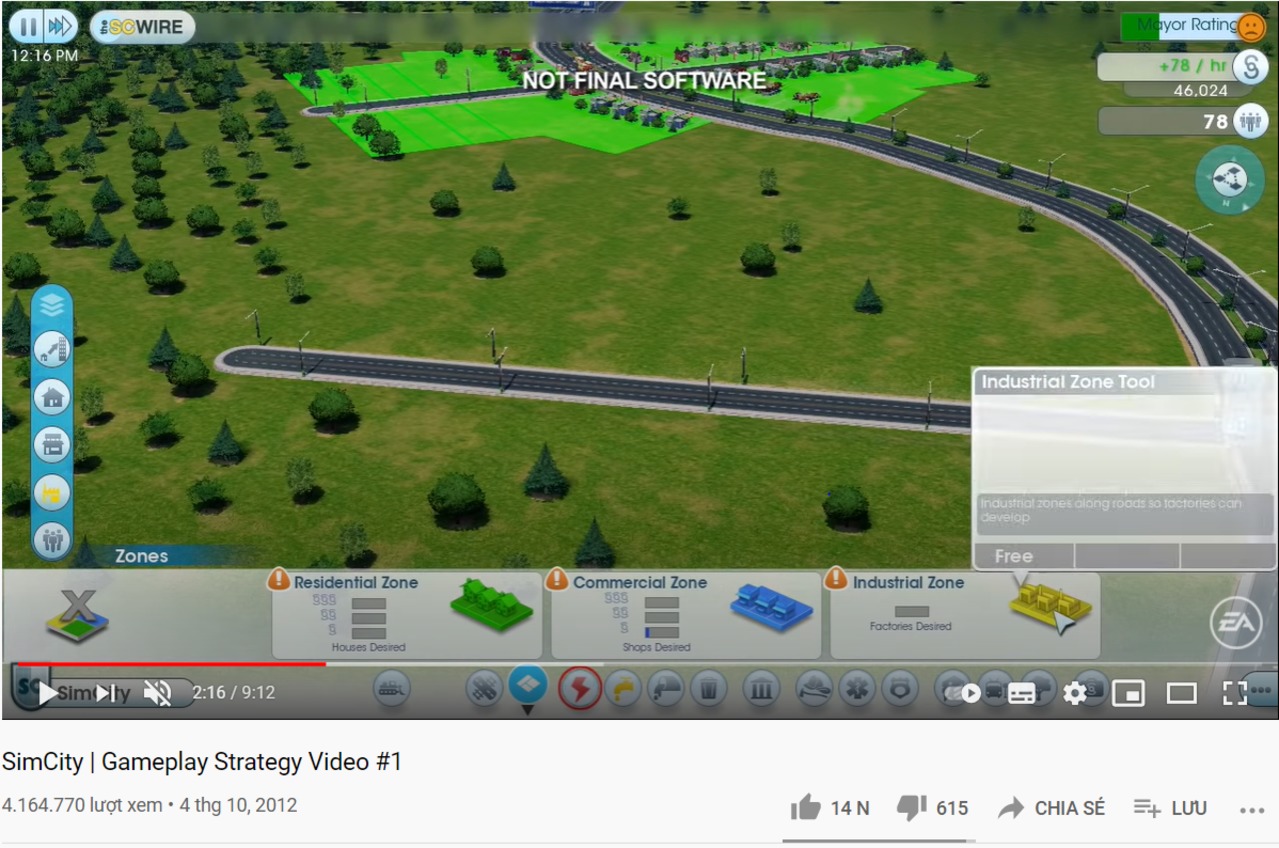Open the video settings gear
Image resolution: width=1279 pixels, height=848 pixels.
tap(1075, 693)
